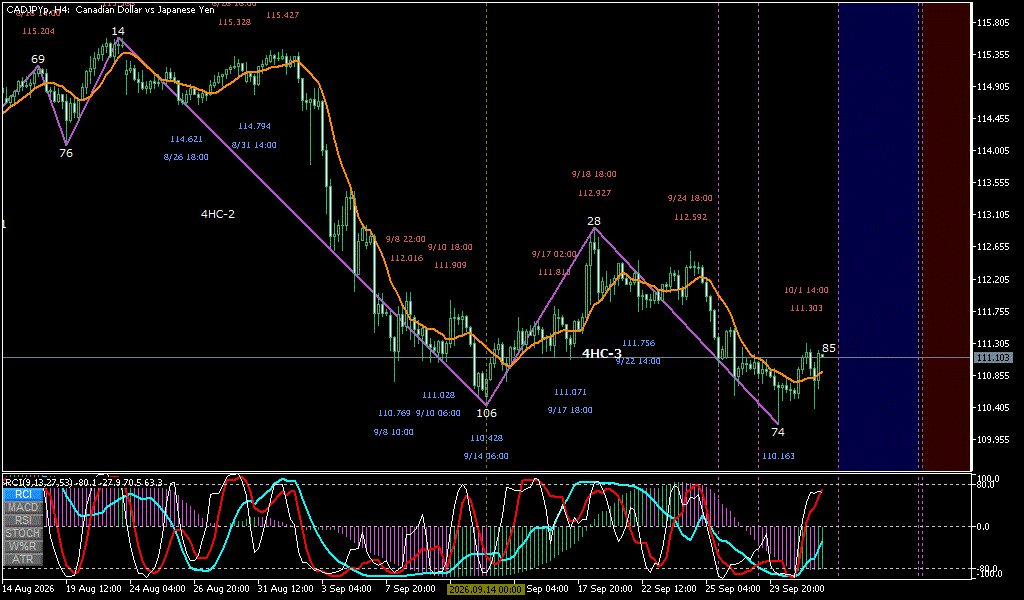The width and height of the screenshot is (1024, 600).
Task: Click the 112.592 price label
Action: pos(690,217)
